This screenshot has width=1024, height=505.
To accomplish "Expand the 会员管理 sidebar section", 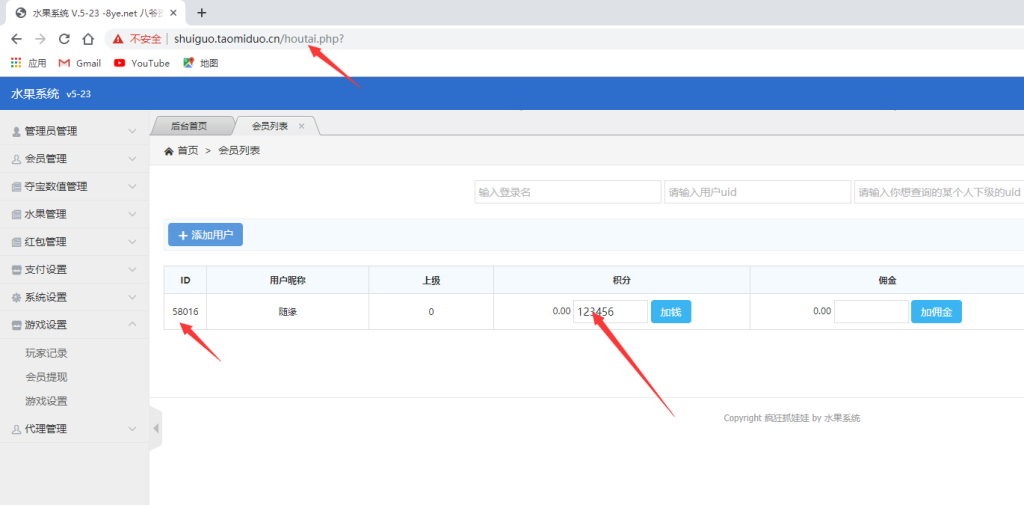I will pos(74,159).
